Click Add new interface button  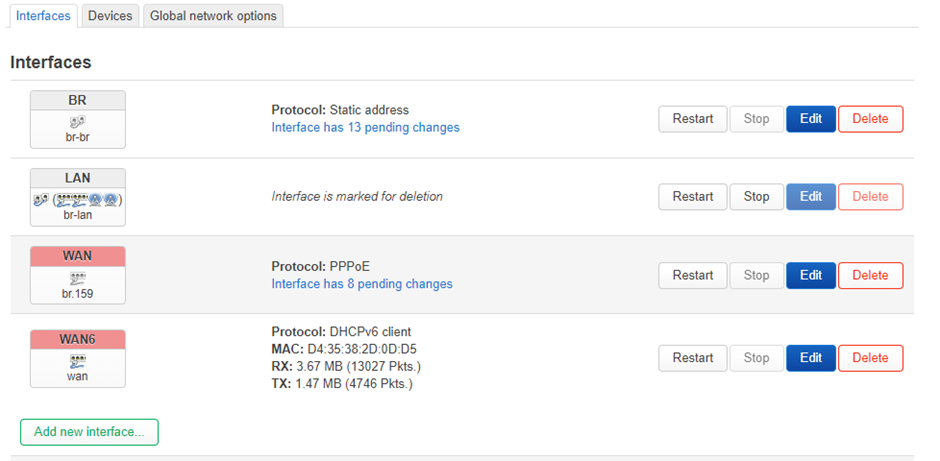coord(89,432)
